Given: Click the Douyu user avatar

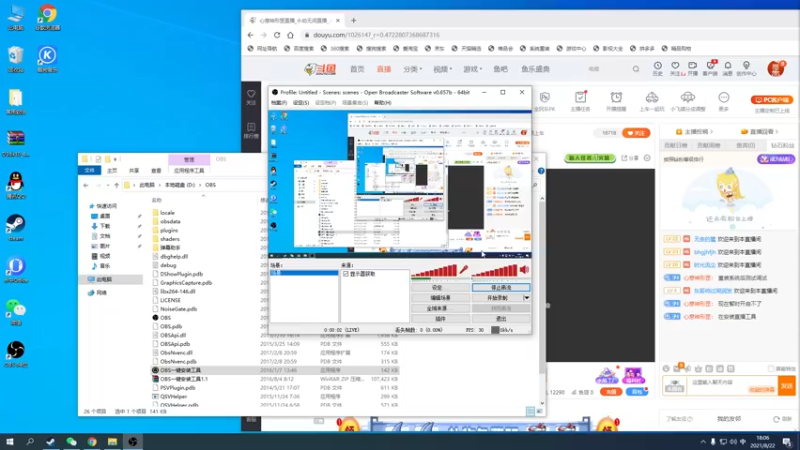Looking at the screenshot, I should click(776, 69).
